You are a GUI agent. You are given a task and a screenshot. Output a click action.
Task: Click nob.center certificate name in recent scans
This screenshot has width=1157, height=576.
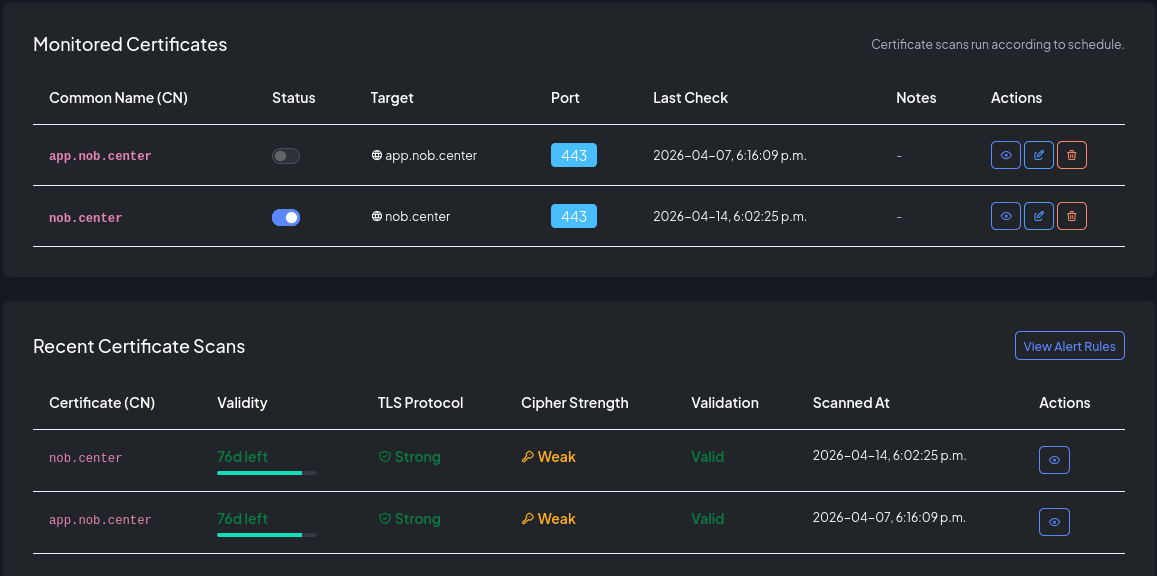pos(86,458)
